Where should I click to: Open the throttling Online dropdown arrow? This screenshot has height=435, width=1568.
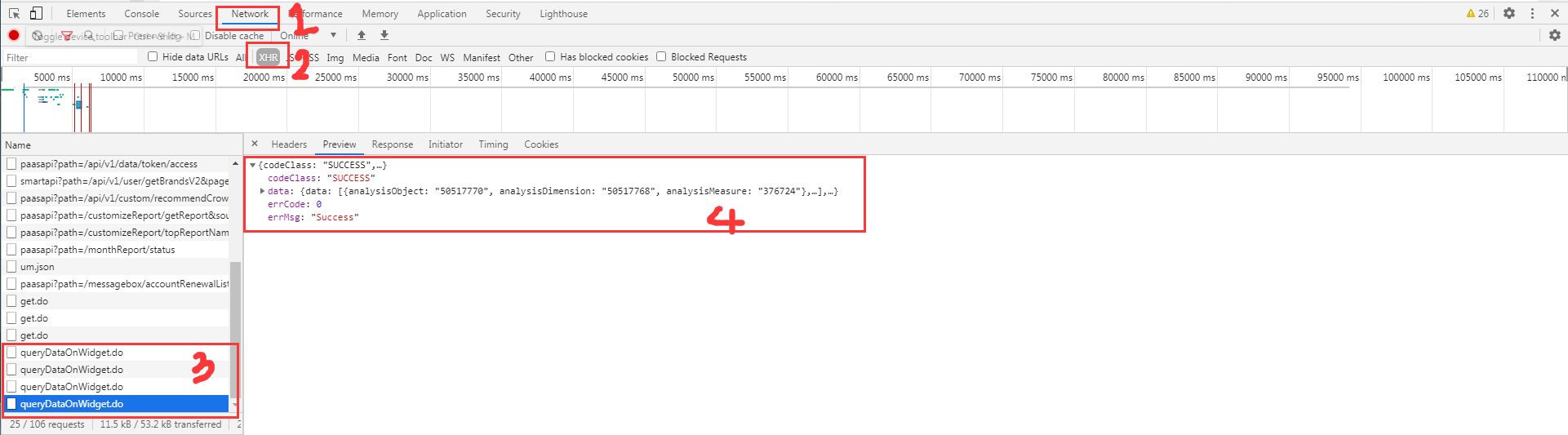[x=333, y=35]
